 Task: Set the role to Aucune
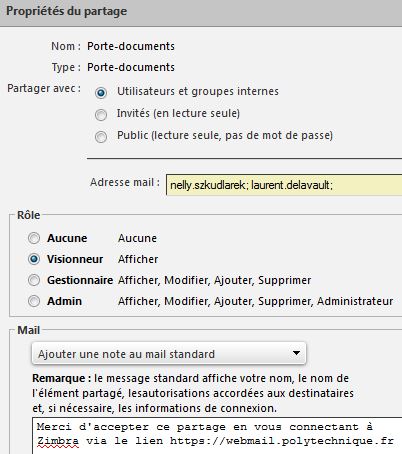point(34,238)
